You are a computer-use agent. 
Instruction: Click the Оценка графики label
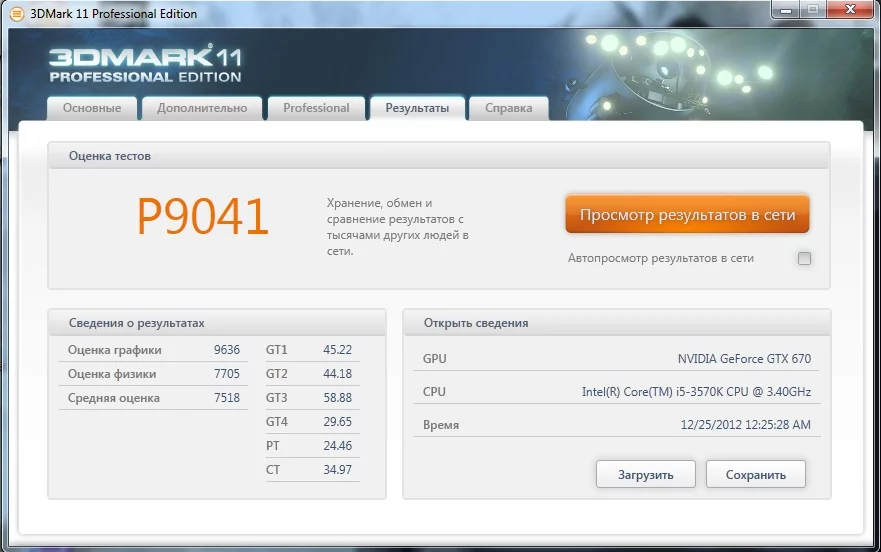pos(115,350)
